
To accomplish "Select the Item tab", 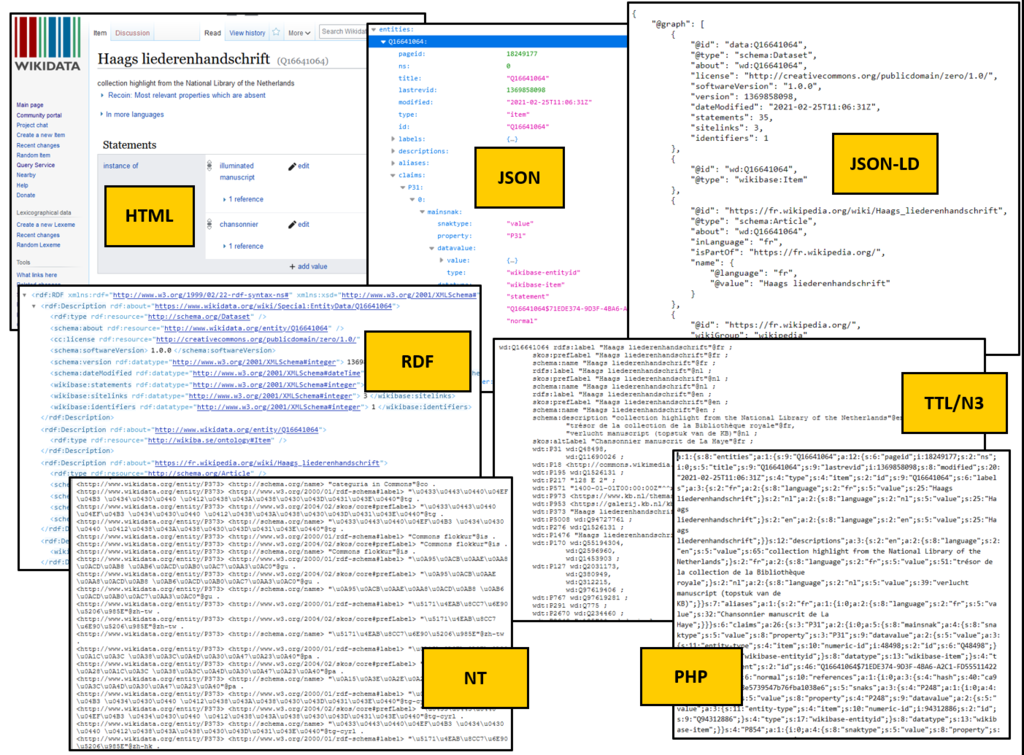I will click(100, 33).
